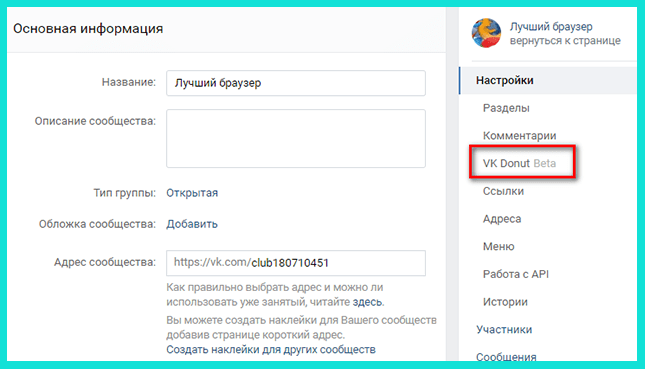645x369 pixels.
Task: Open the Разделы settings section
Action: click(506, 108)
